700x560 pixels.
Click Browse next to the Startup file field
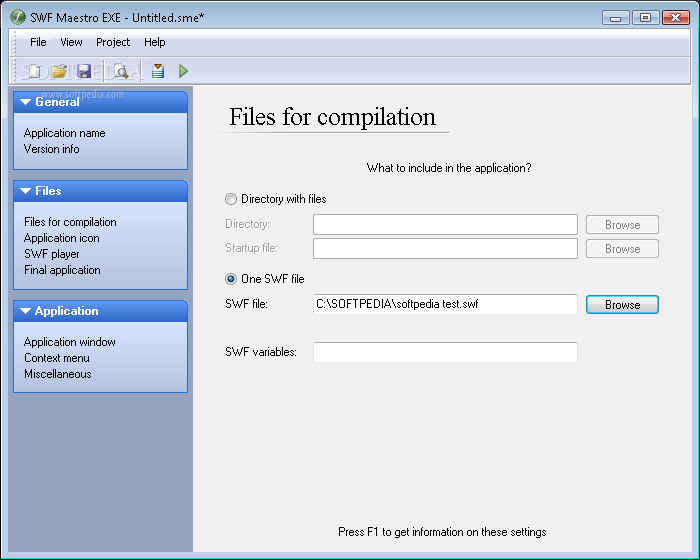click(622, 249)
